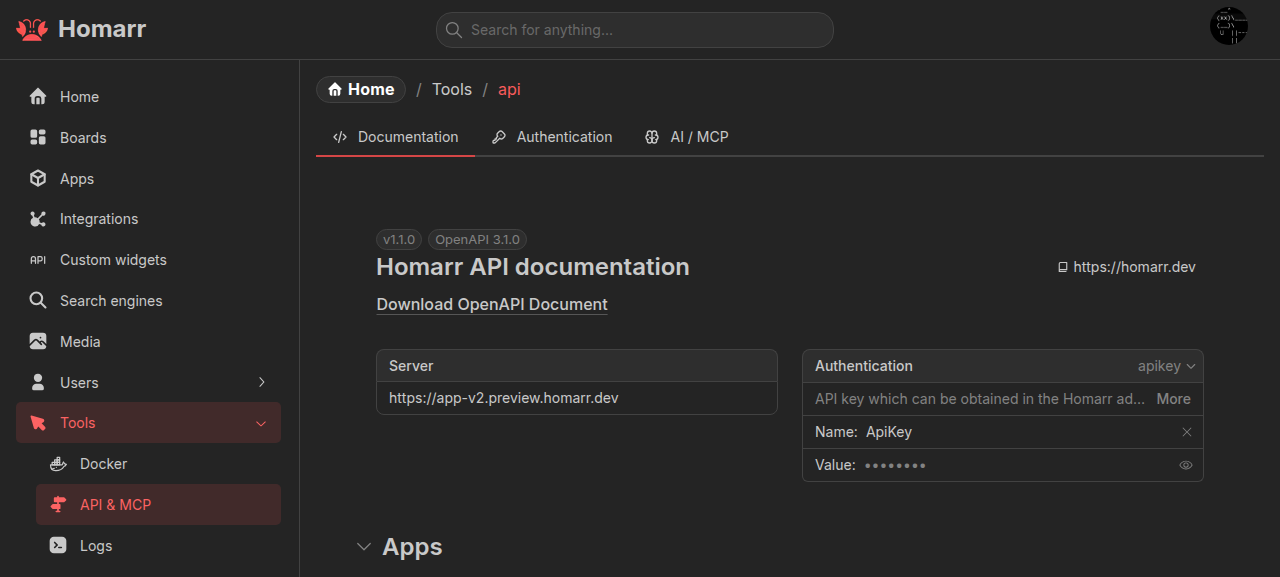Click the Users person icon in the sidebar
1280x577 pixels.
pos(38,382)
